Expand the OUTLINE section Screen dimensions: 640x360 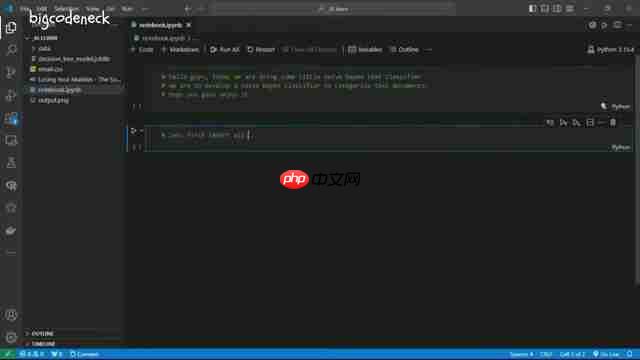click(x=42, y=333)
